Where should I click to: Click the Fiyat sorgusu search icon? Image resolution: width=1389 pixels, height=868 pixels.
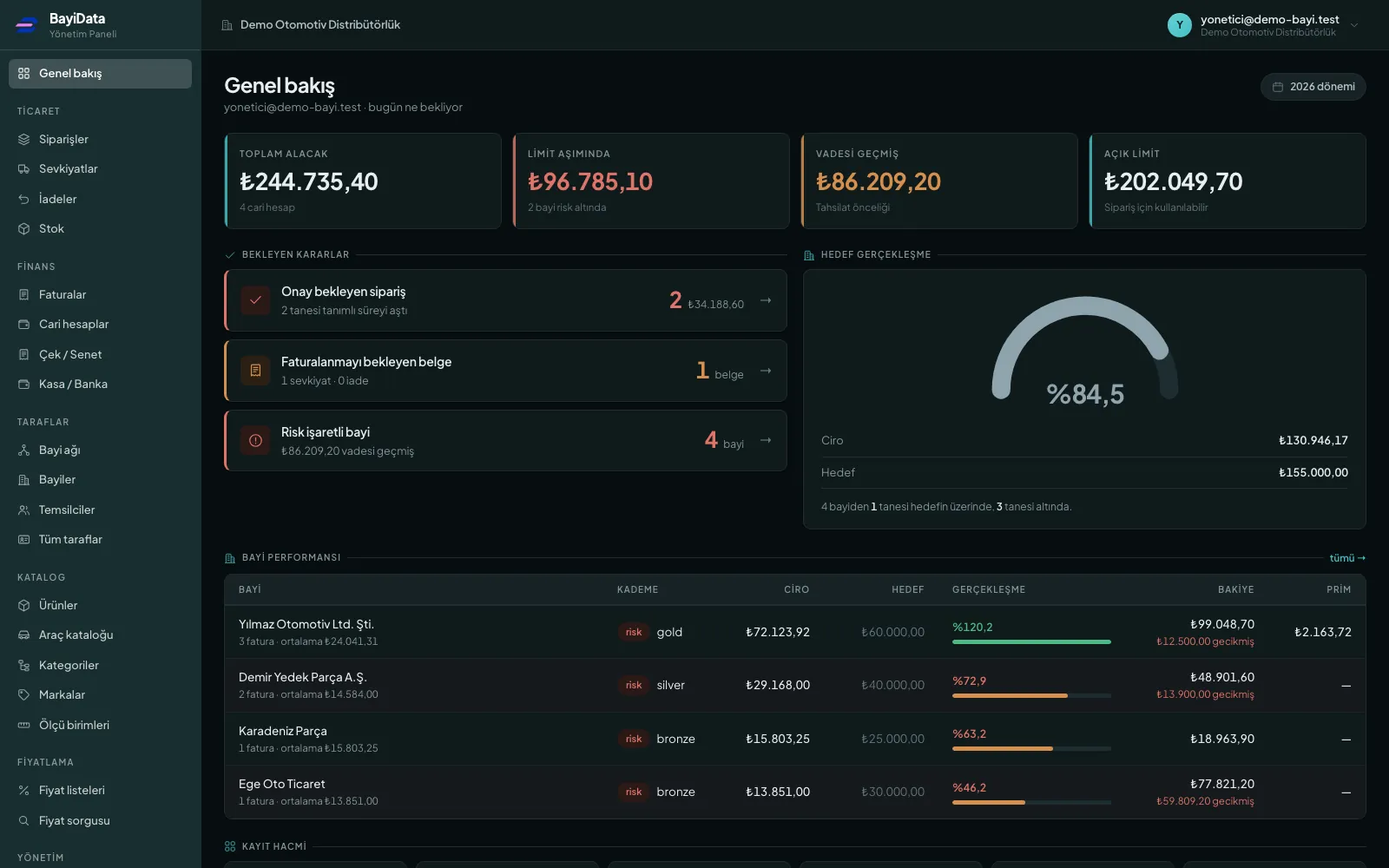pyautogui.click(x=23, y=821)
